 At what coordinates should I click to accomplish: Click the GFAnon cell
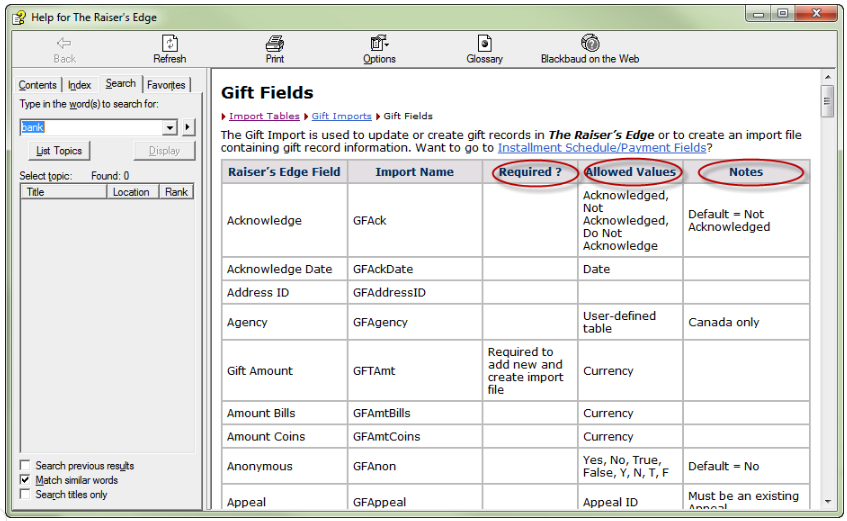coord(414,466)
